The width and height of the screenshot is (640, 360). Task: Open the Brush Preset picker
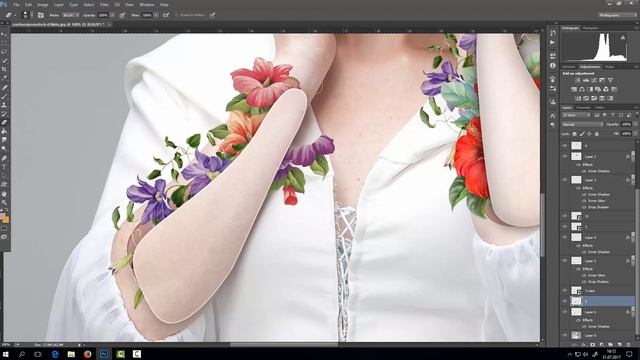pyautogui.click(x=27, y=15)
